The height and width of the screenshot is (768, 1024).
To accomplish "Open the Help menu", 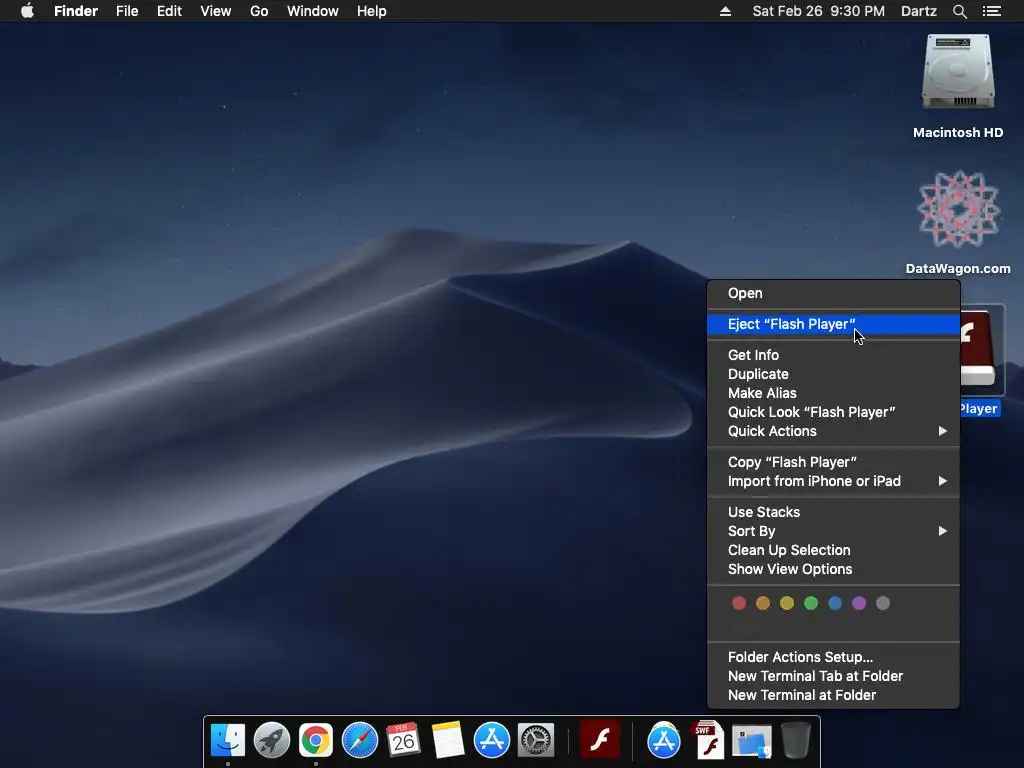I will pos(372,11).
